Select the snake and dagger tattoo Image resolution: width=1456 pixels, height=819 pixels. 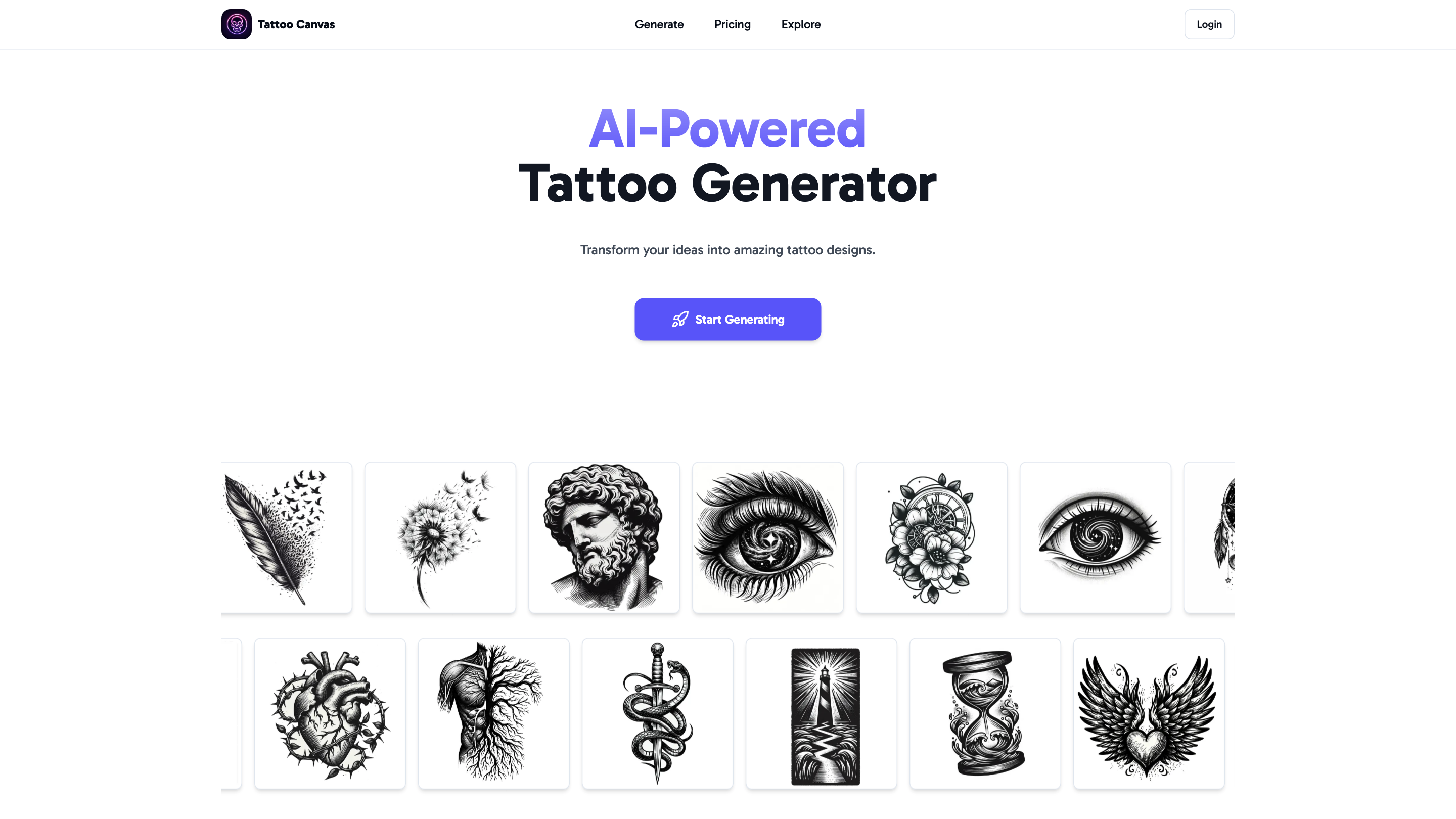pos(657,713)
